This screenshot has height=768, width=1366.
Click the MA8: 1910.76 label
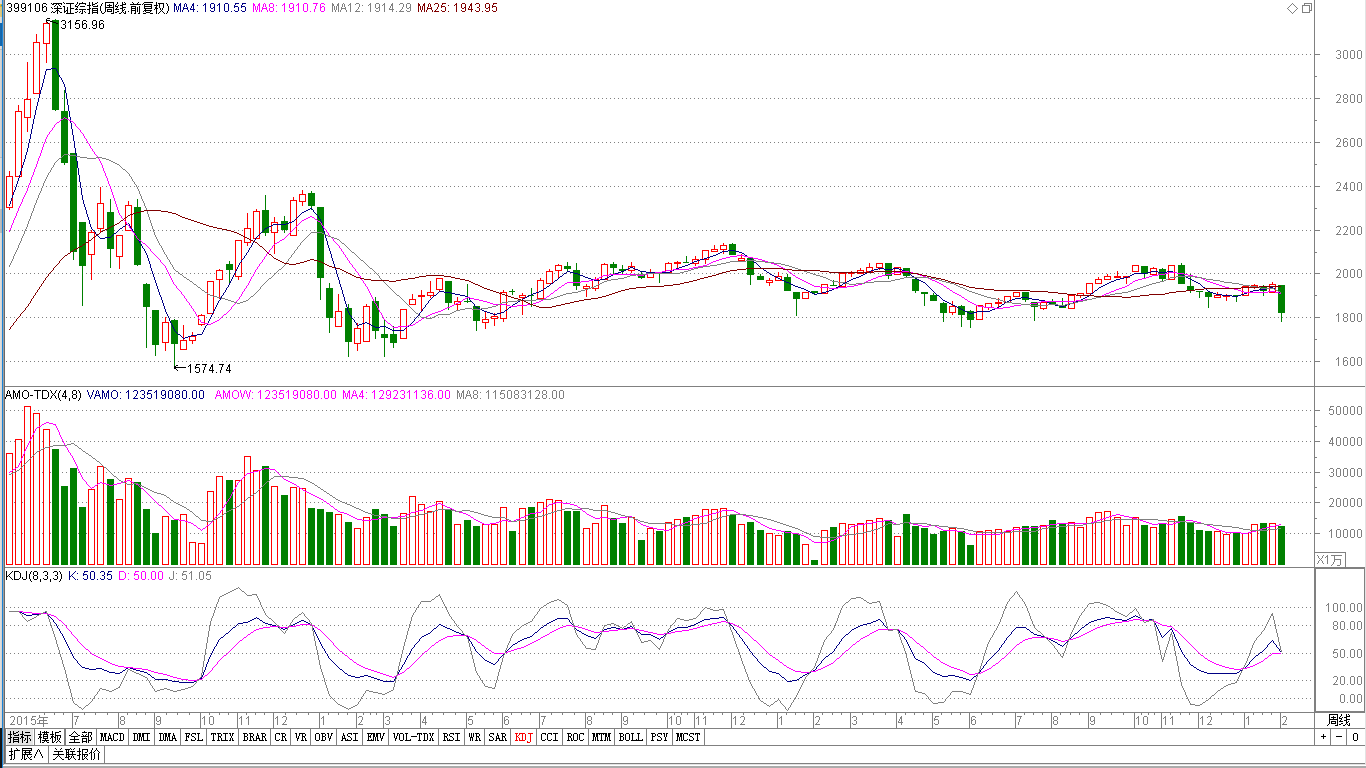point(289,8)
